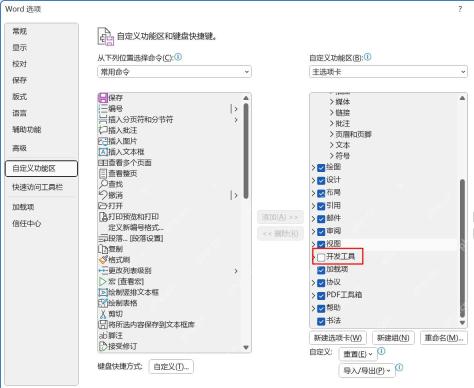Toggle the 书法 tab checkbox
This screenshot has width=474, height=388.
coord(321,321)
